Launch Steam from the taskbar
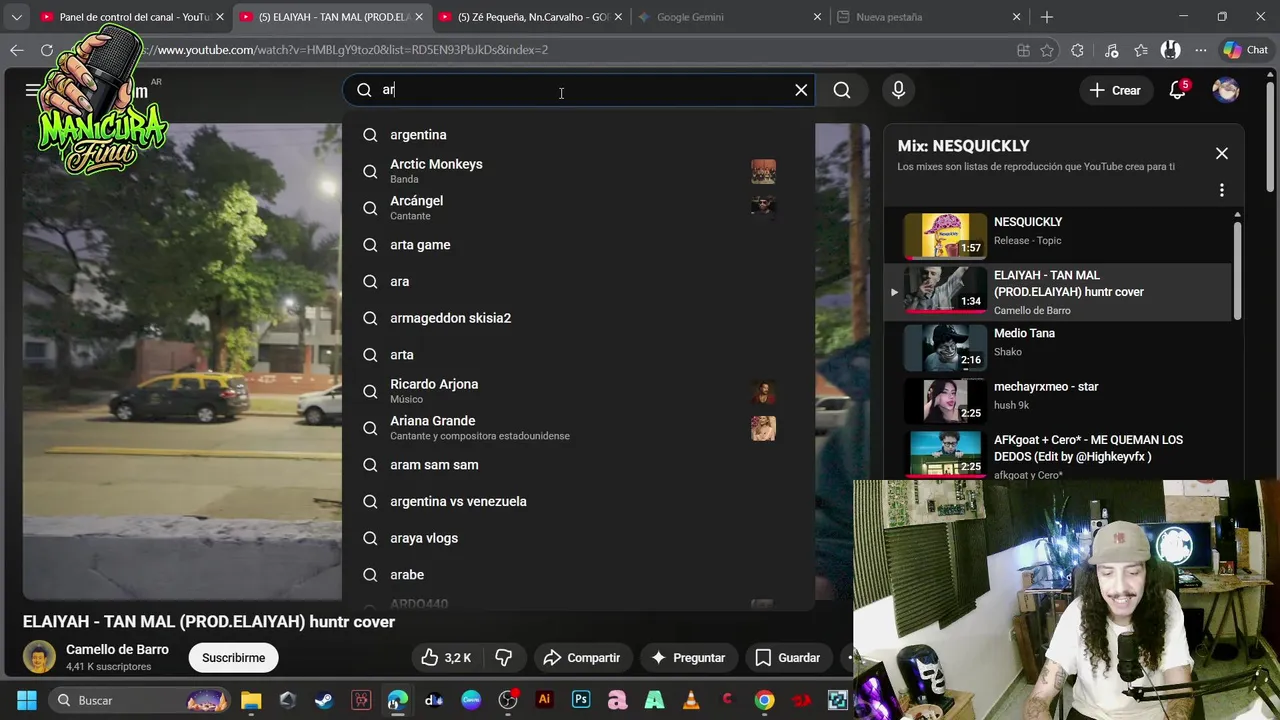 pos(324,700)
